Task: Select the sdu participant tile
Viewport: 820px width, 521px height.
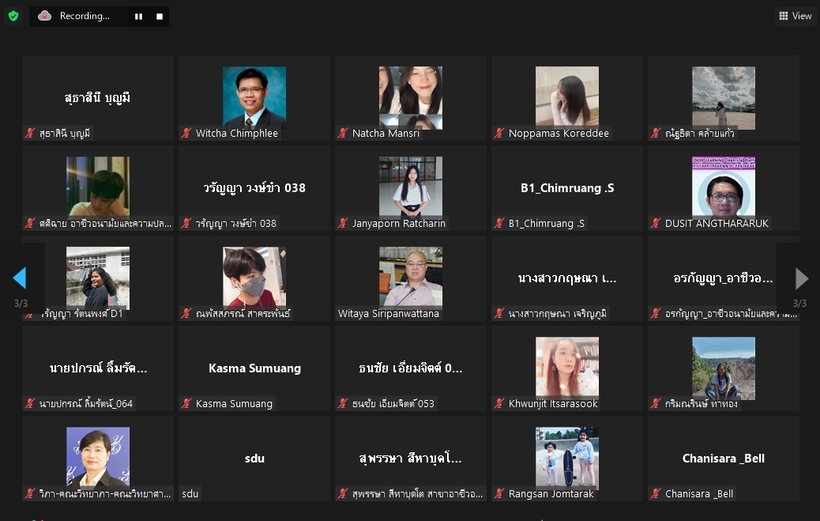Action: (254, 457)
